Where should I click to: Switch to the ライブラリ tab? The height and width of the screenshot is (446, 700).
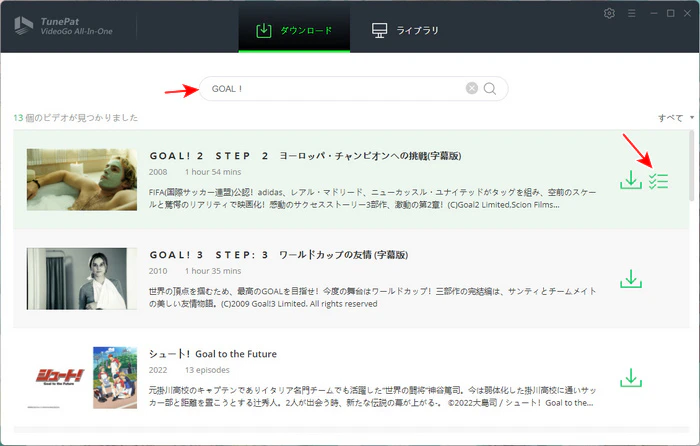coord(405,30)
